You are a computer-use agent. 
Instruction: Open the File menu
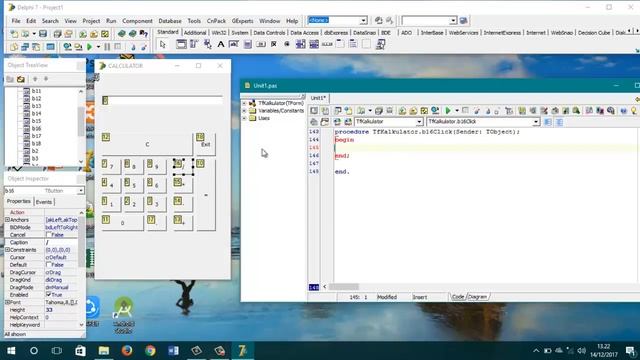(16, 21)
